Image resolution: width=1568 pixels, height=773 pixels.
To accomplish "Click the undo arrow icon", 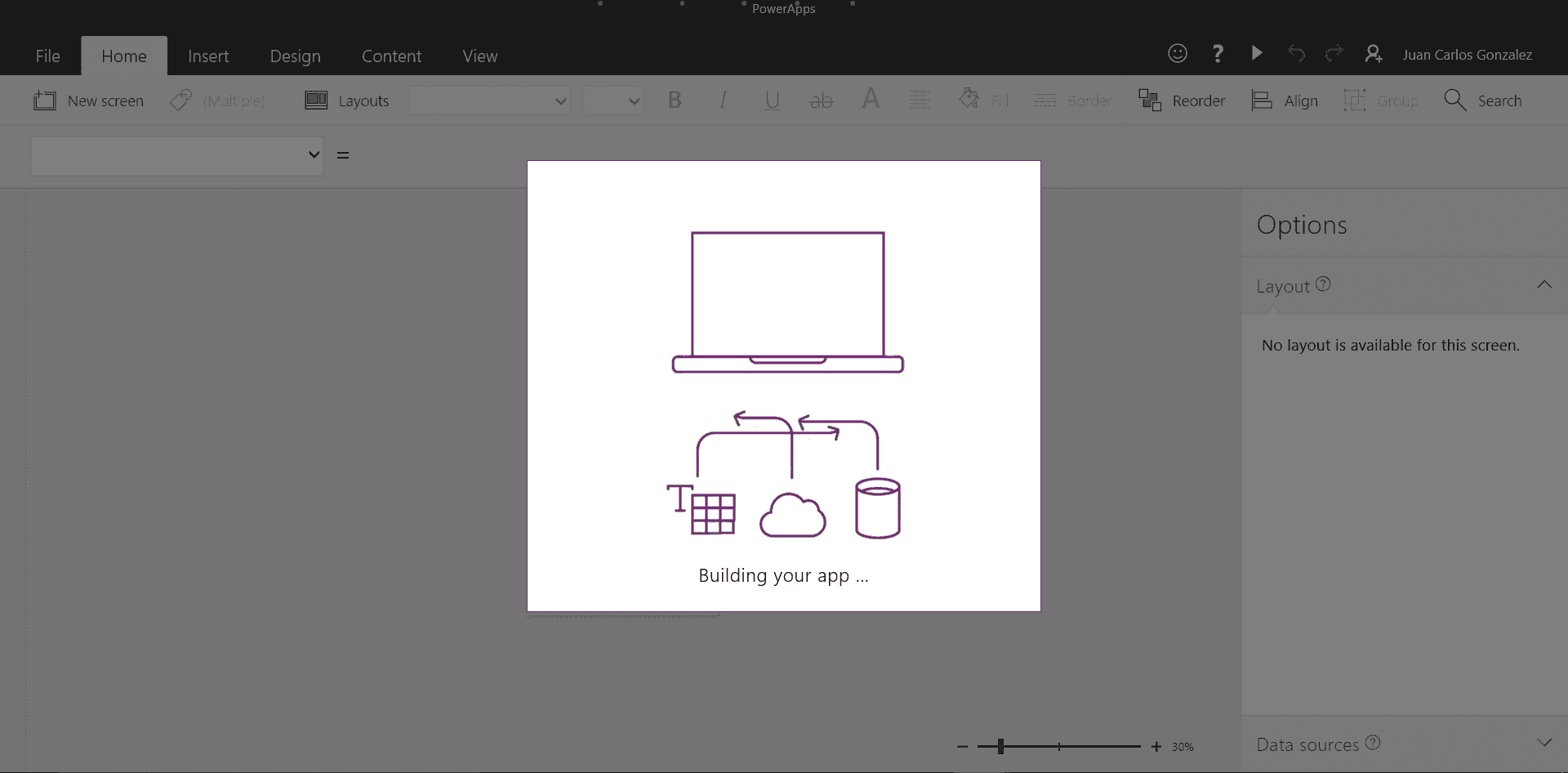I will point(1296,53).
